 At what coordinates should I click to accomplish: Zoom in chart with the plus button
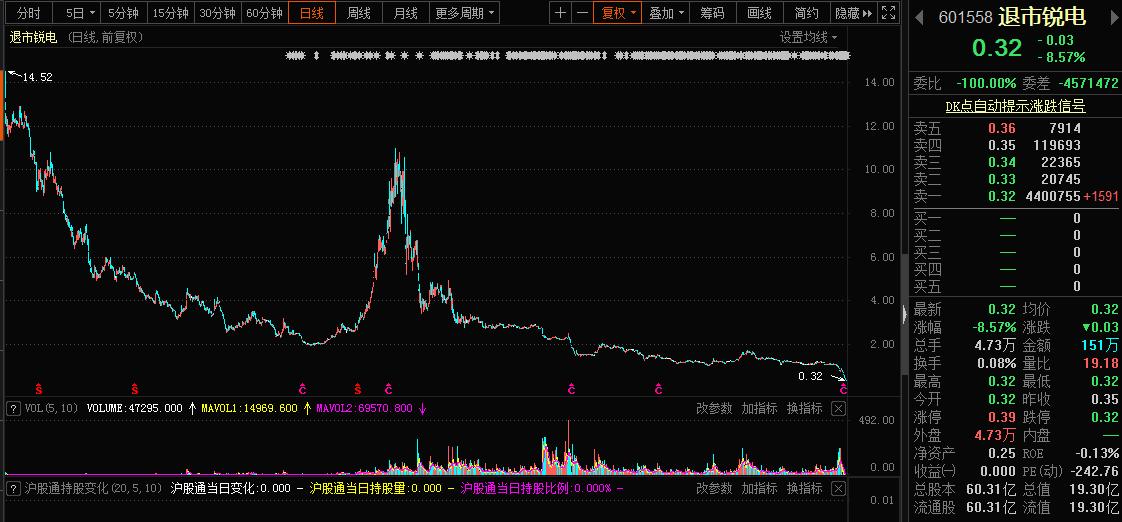[x=560, y=13]
